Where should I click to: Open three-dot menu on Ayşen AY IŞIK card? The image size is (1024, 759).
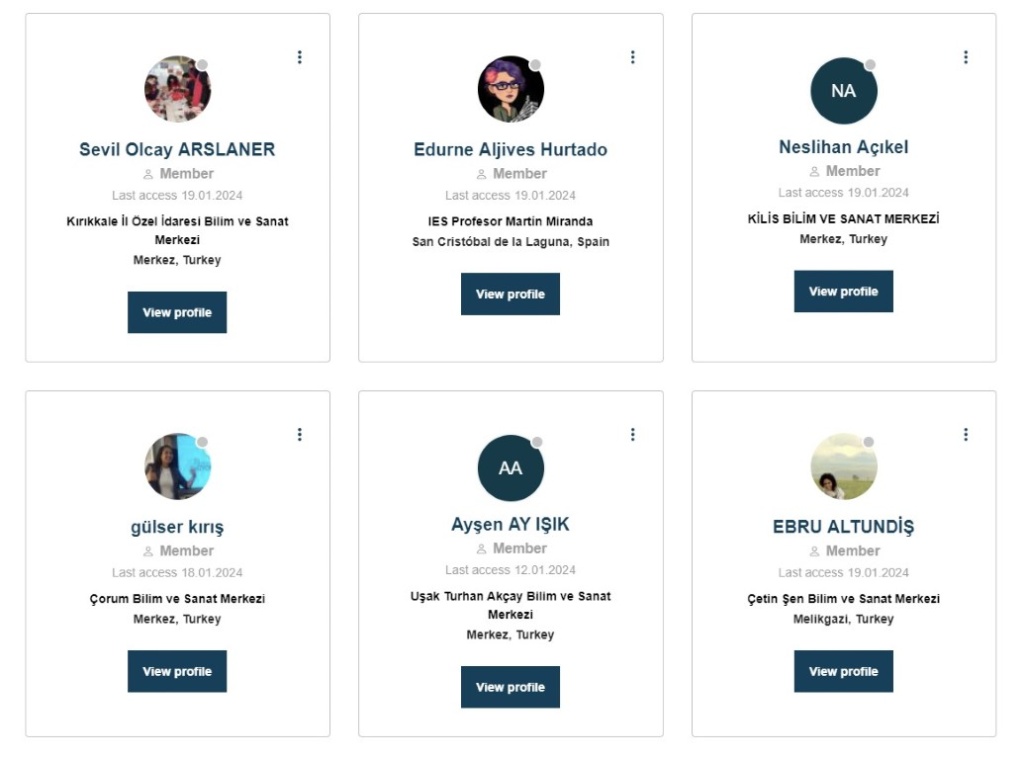click(x=632, y=435)
